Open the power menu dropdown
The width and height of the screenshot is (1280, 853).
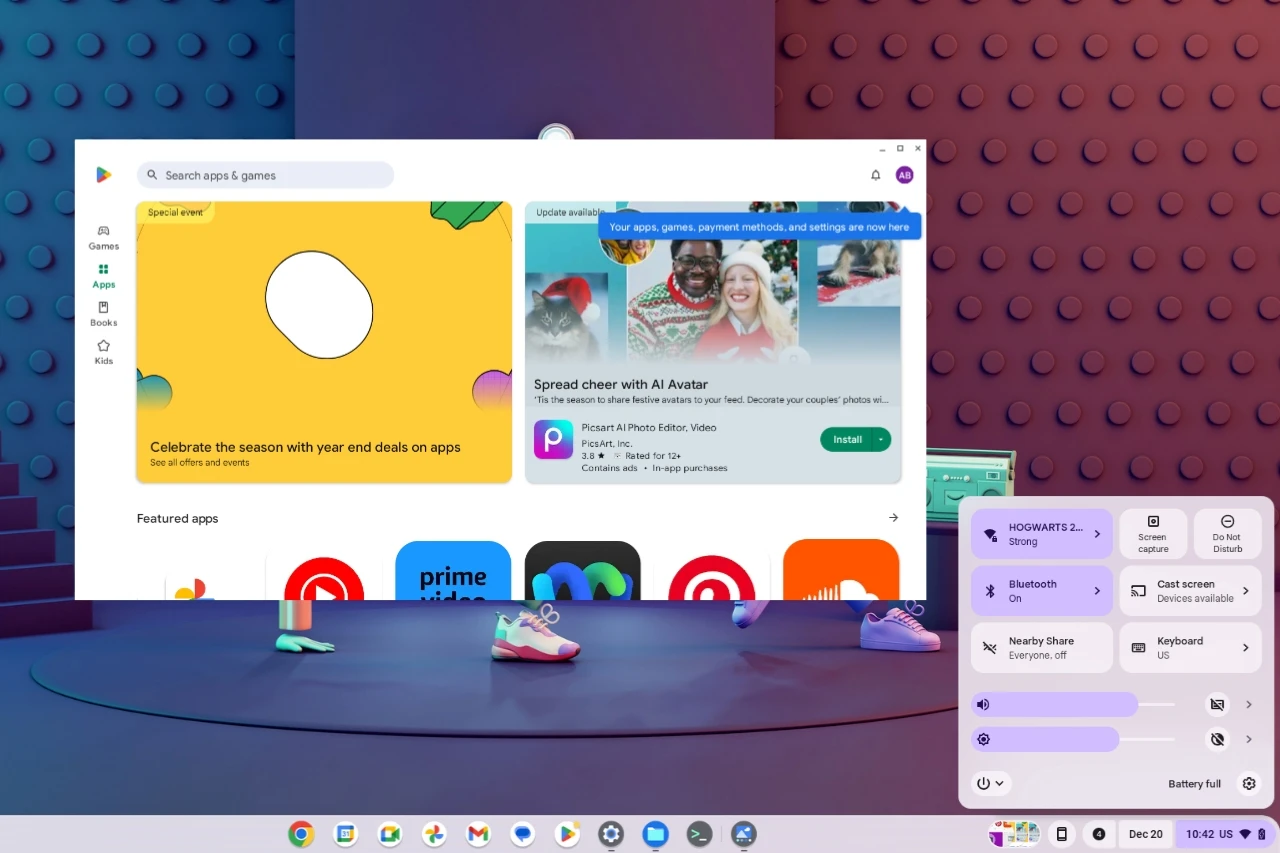pyautogui.click(x=991, y=784)
